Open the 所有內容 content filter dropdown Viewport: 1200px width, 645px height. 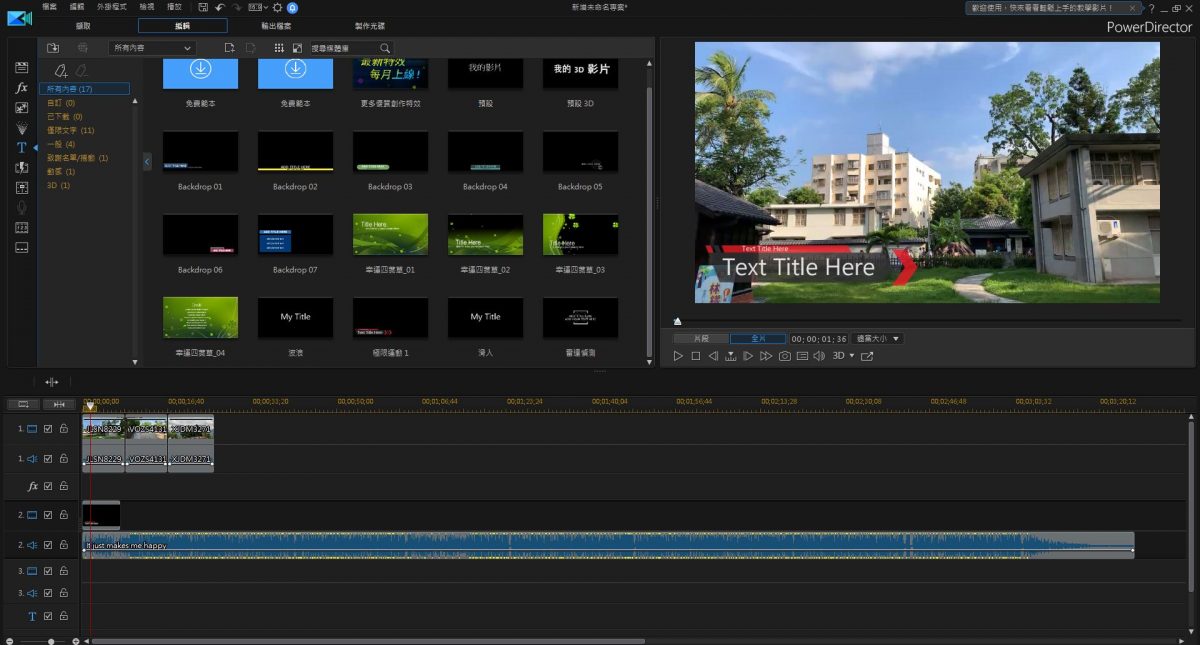click(x=152, y=48)
